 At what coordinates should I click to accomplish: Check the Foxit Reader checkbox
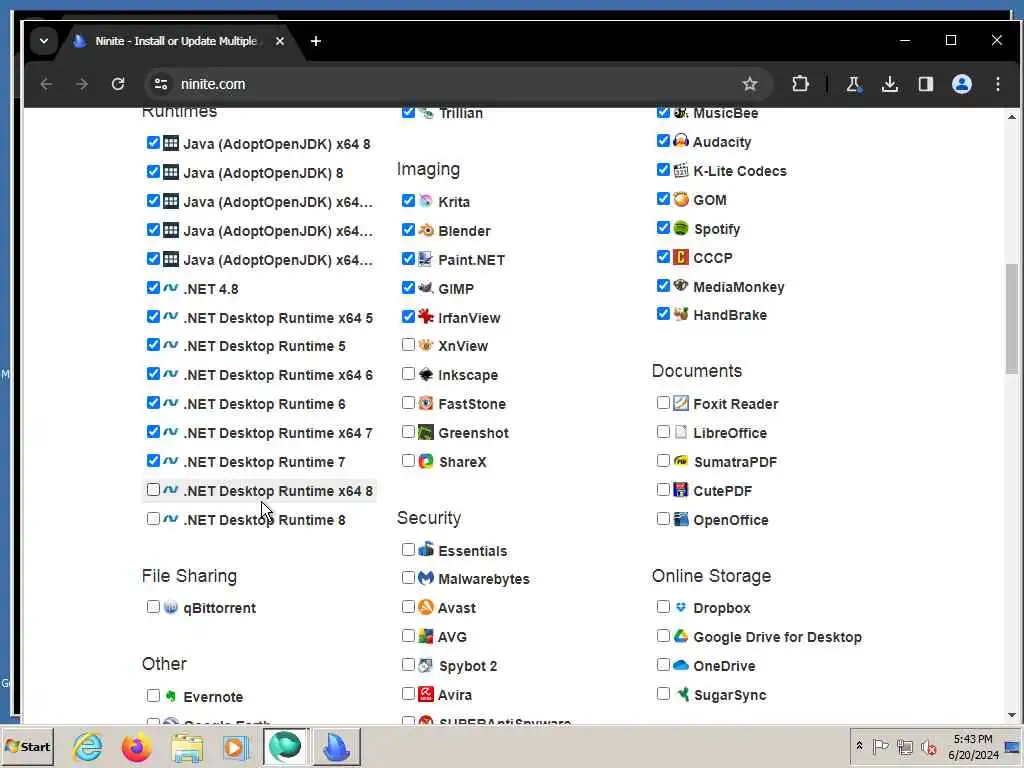pyautogui.click(x=663, y=403)
